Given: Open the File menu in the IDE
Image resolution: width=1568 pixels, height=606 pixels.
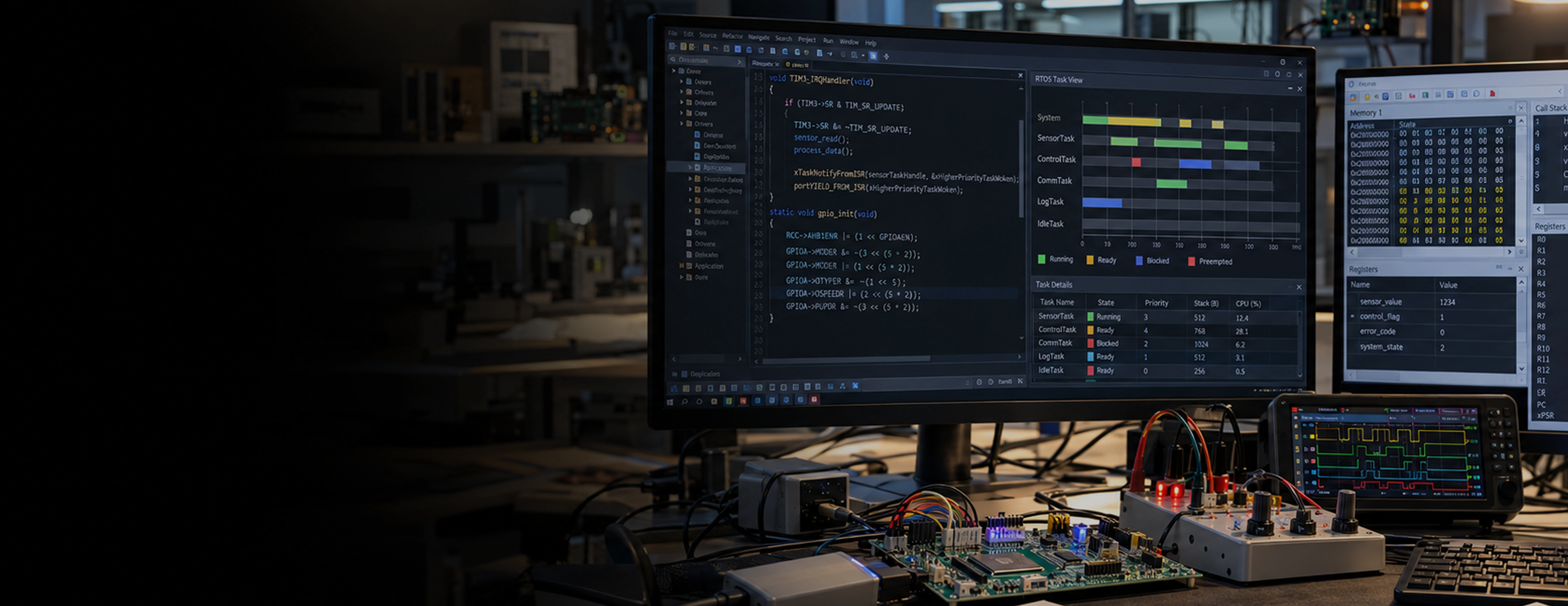Looking at the screenshot, I should click(672, 34).
